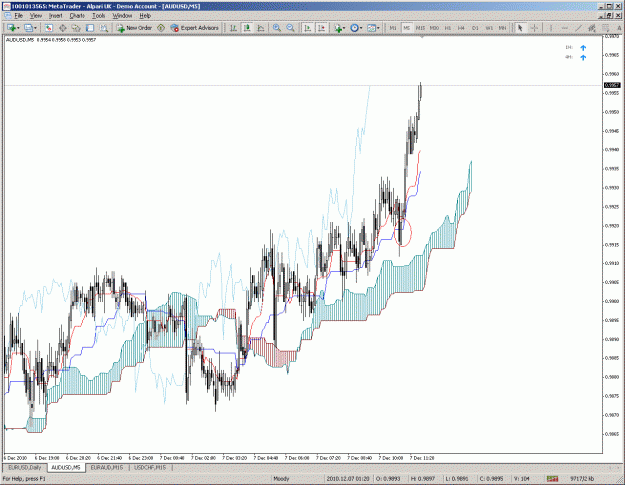This screenshot has height=485, width=625.
Task: Expand the Periods dropdown arrow
Action: point(361,28)
